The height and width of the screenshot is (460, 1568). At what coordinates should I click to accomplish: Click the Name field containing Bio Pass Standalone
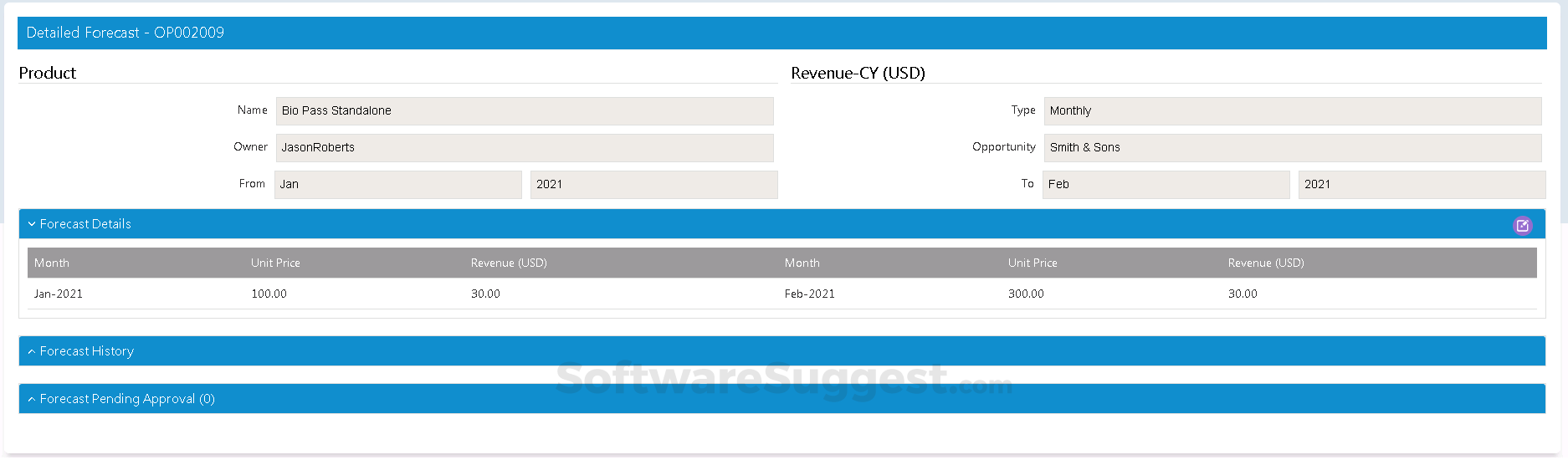(524, 111)
